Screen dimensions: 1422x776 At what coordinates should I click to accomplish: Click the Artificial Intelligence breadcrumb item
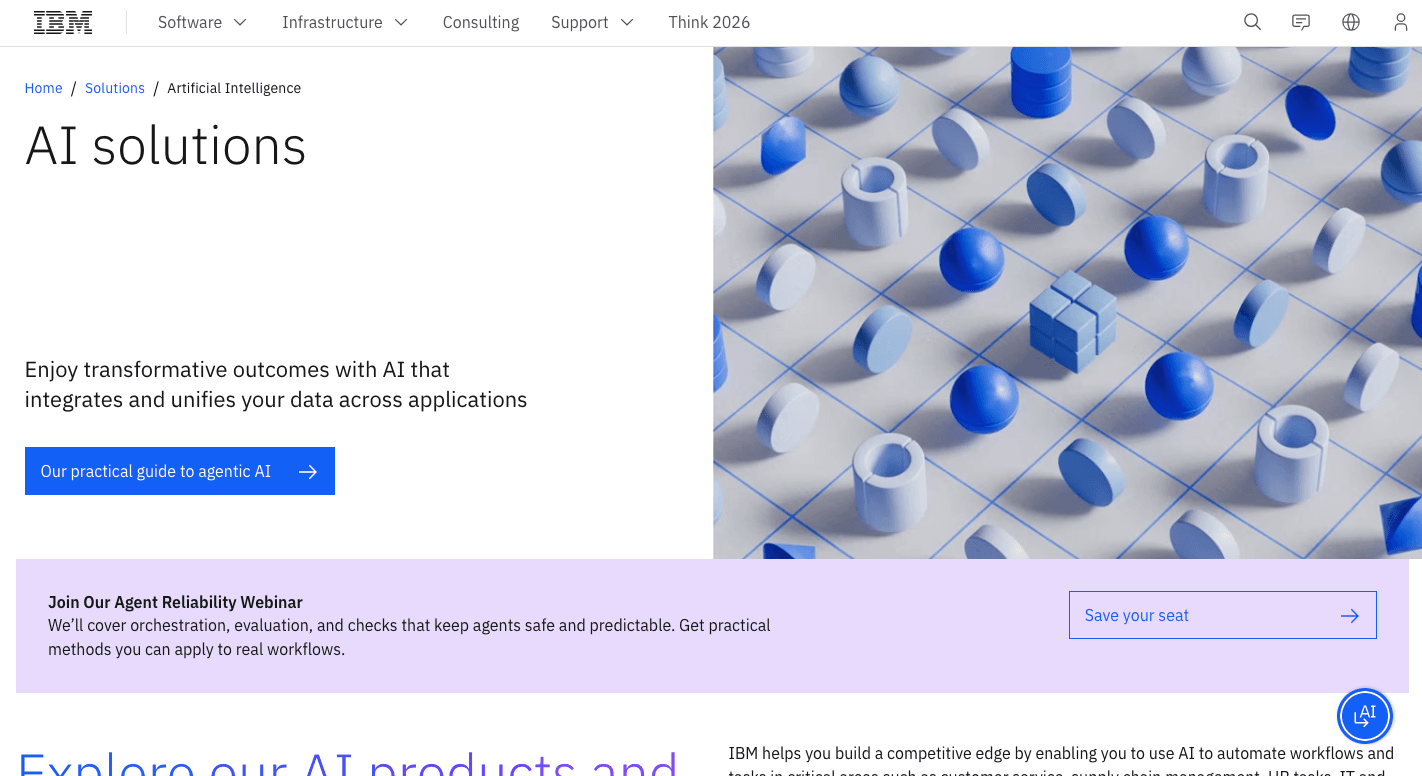tap(233, 88)
